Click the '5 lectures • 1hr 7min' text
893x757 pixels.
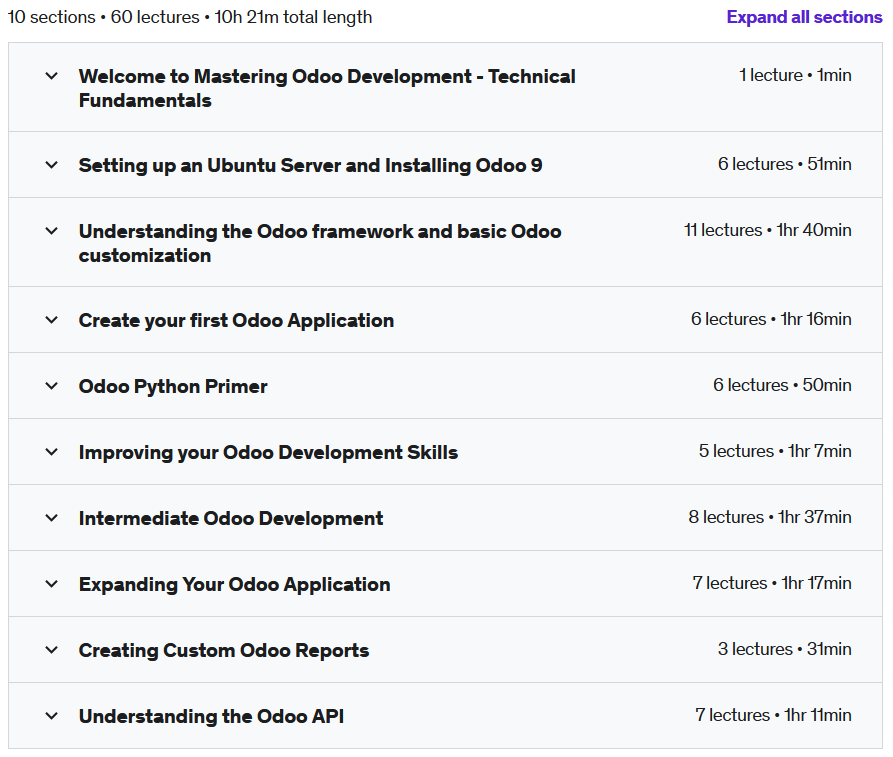(x=775, y=451)
